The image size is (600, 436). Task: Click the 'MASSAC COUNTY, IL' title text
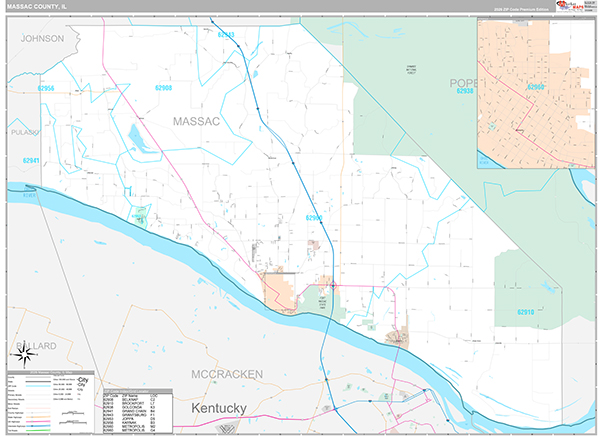pos(36,7)
